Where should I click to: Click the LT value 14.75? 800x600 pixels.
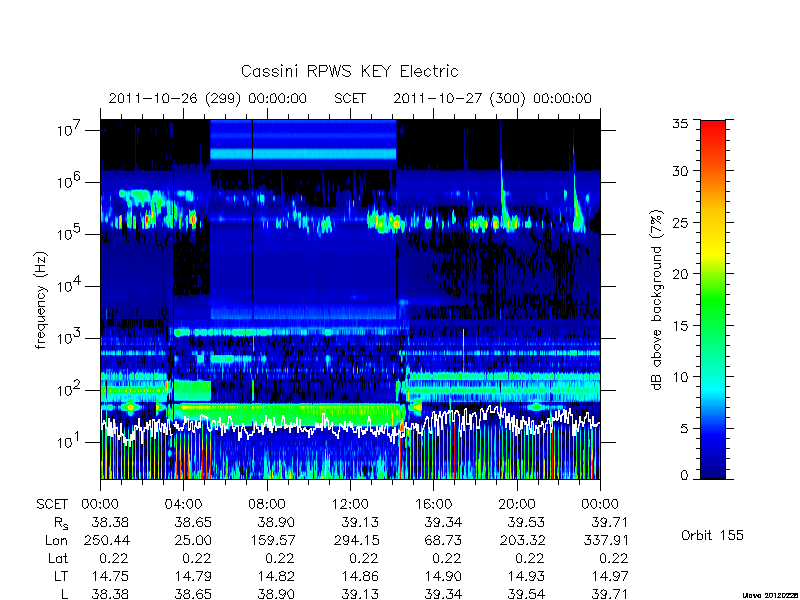(110, 576)
